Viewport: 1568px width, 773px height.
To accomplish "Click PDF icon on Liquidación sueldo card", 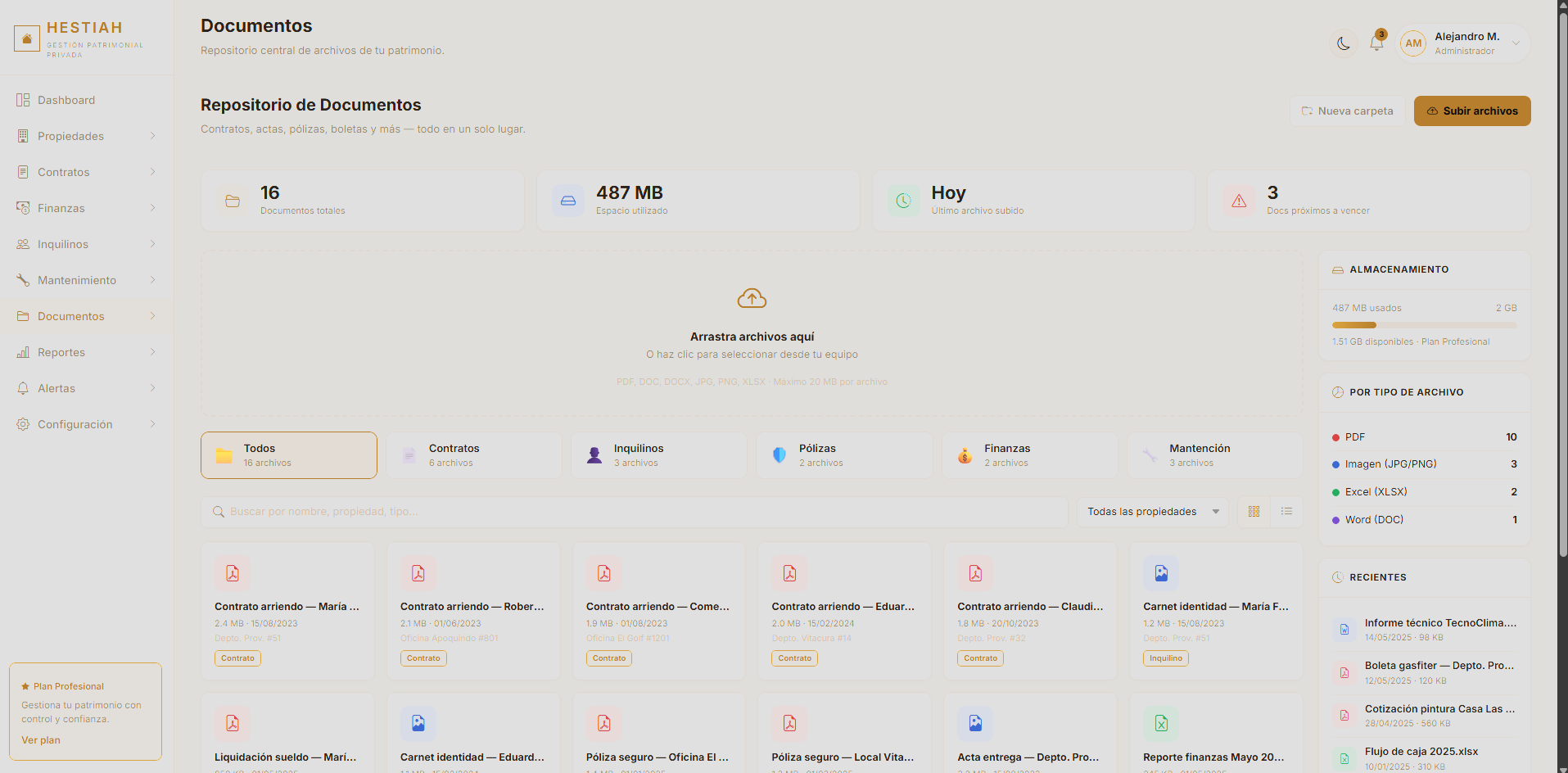I will click(x=233, y=724).
